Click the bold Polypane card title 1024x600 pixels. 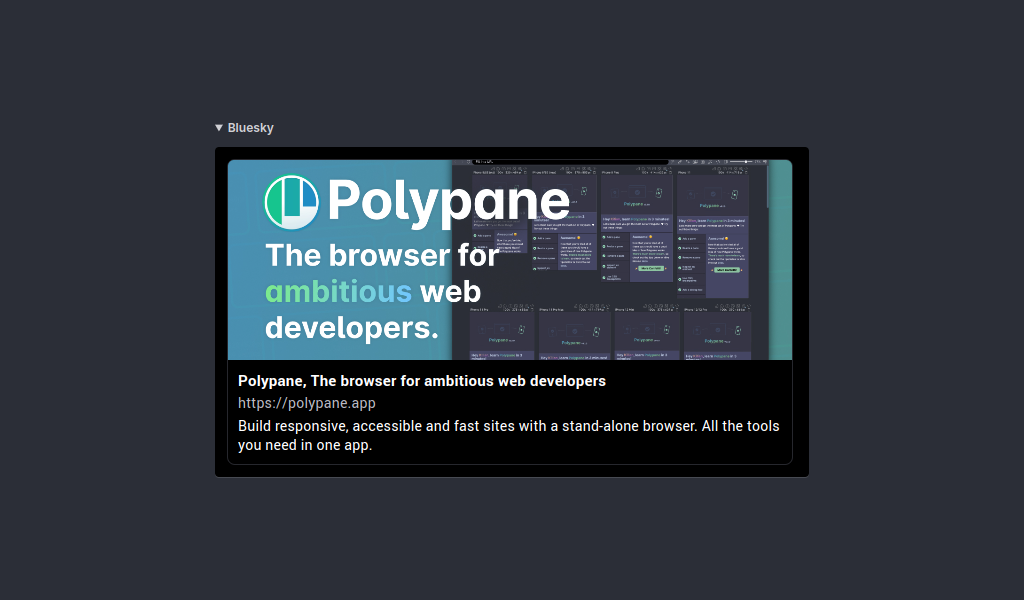click(x=422, y=381)
